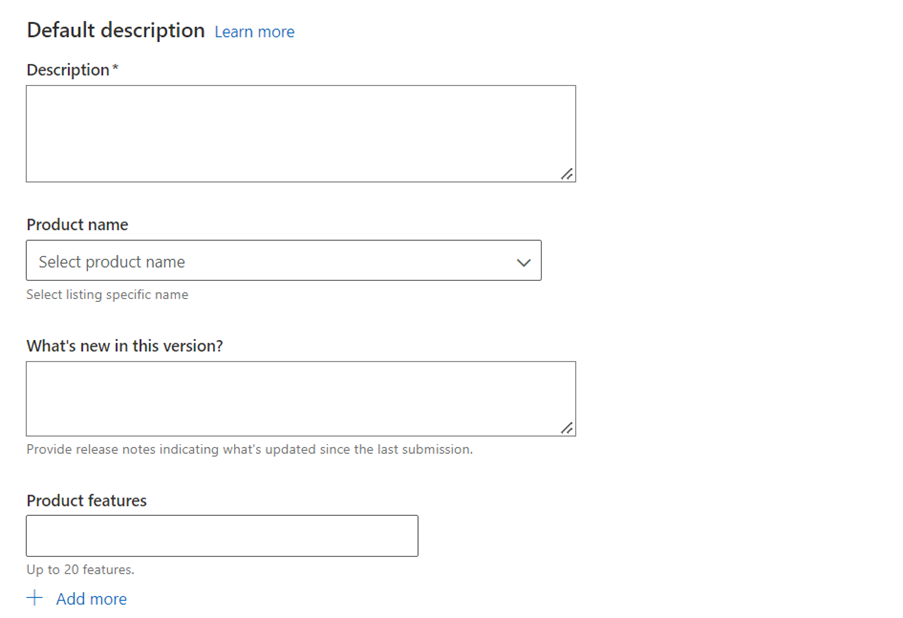
Task: Open the Product name combo box
Action: [283, 260]
